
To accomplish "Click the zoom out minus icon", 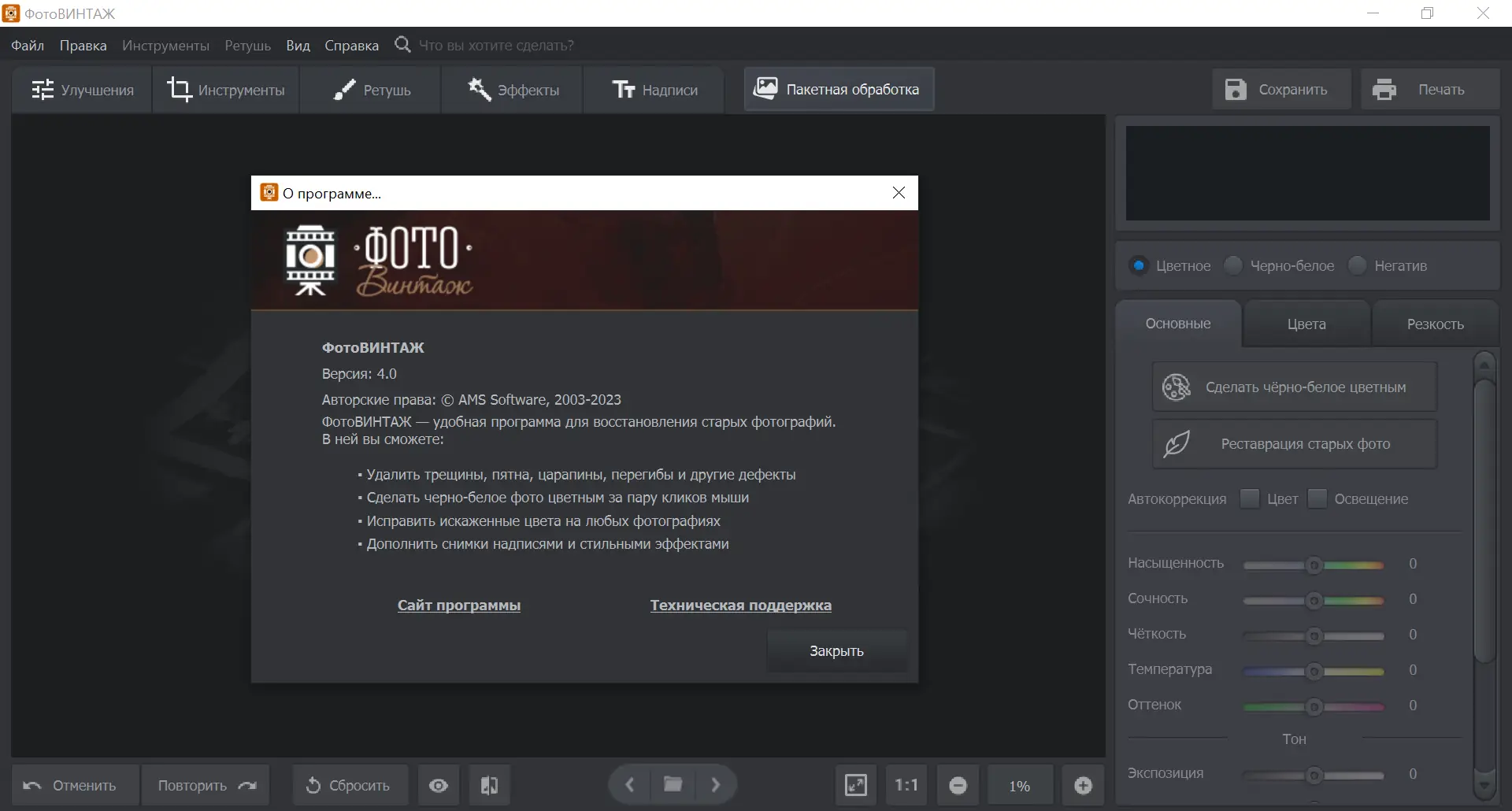I will point(958,785).
